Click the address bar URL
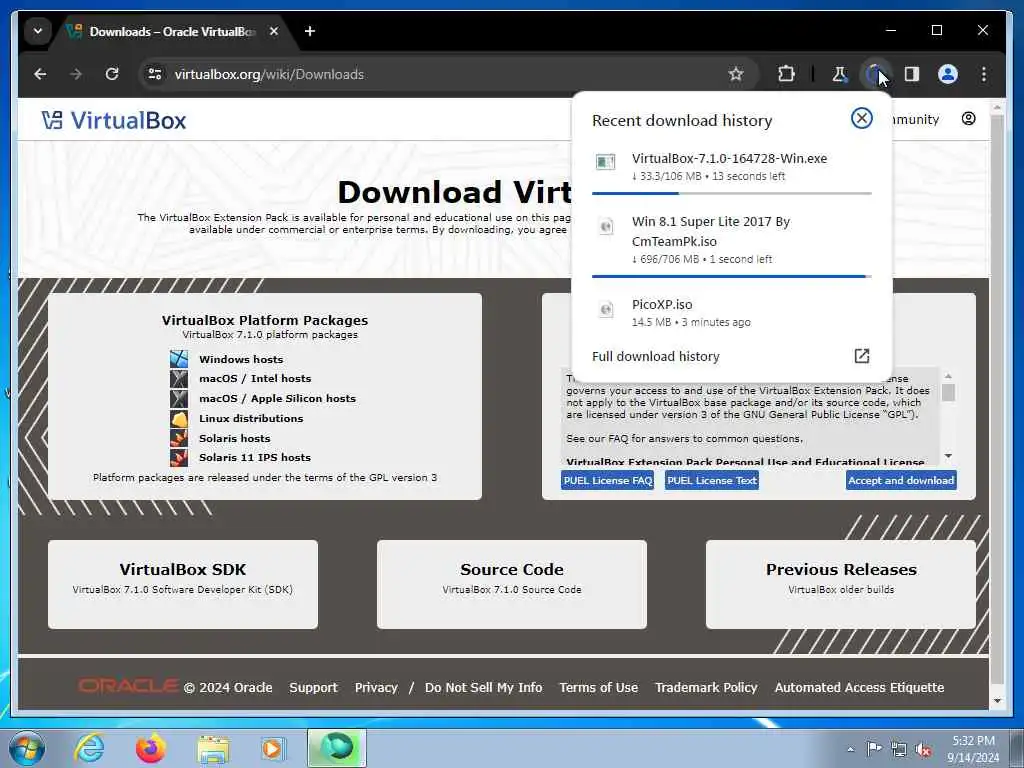This screenshot has height=768, width=1024. 269,74
